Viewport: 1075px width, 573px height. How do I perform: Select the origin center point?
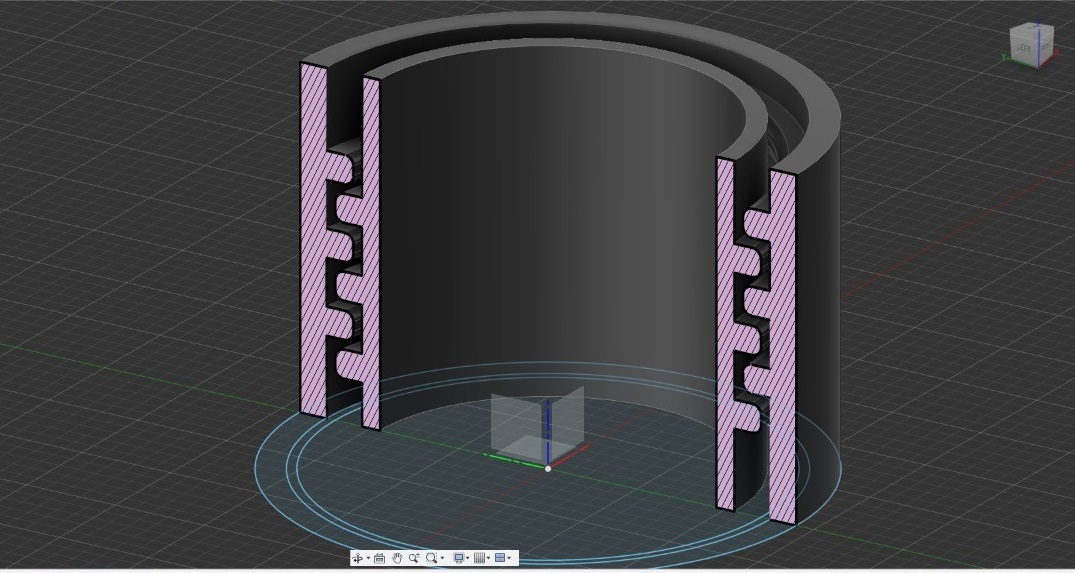[x=548, y=469]
